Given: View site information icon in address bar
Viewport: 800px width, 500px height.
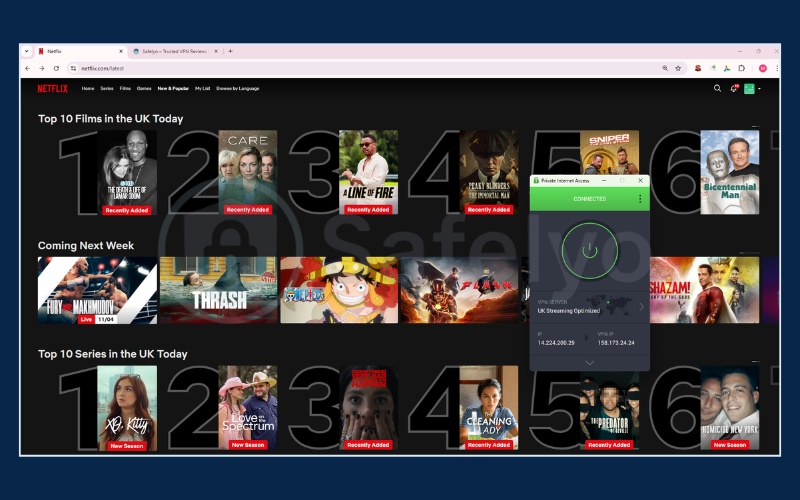Looking at the screenshot, I should (73, 68).
